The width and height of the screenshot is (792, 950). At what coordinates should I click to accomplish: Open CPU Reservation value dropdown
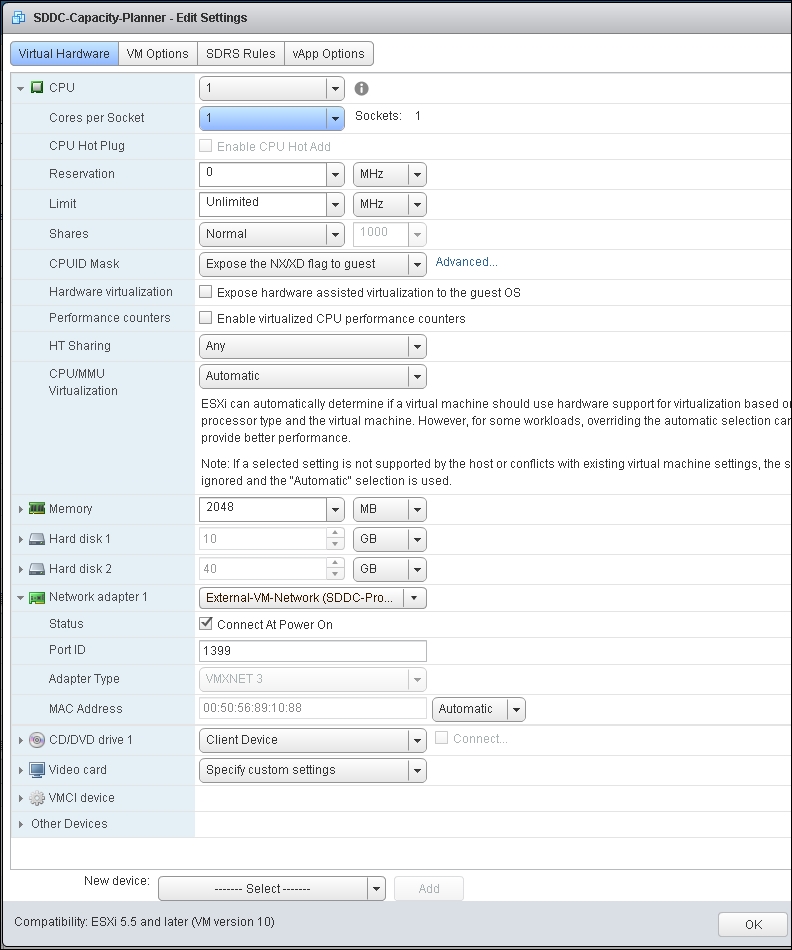pos(335,174)
